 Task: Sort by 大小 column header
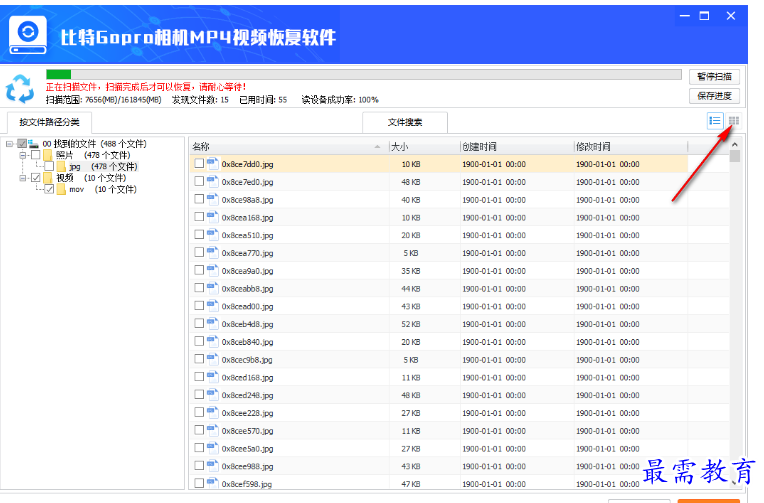(x=424, y=147)
